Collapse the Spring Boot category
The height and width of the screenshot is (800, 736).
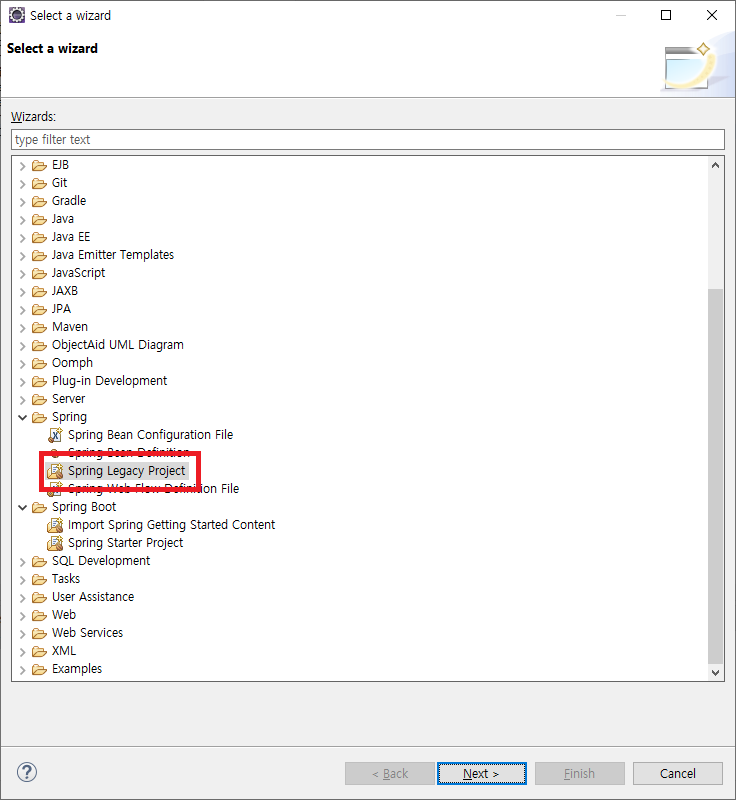tap(22, 507)
